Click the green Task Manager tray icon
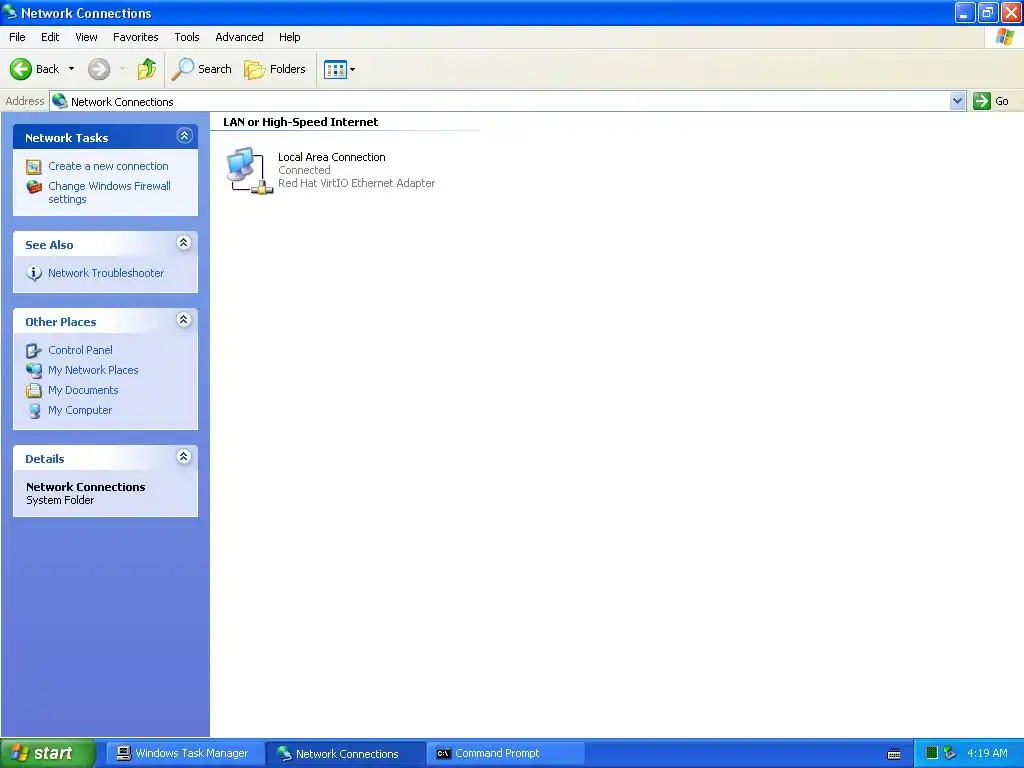Screen dimensions: 1024x768 [x=932, y=753]
